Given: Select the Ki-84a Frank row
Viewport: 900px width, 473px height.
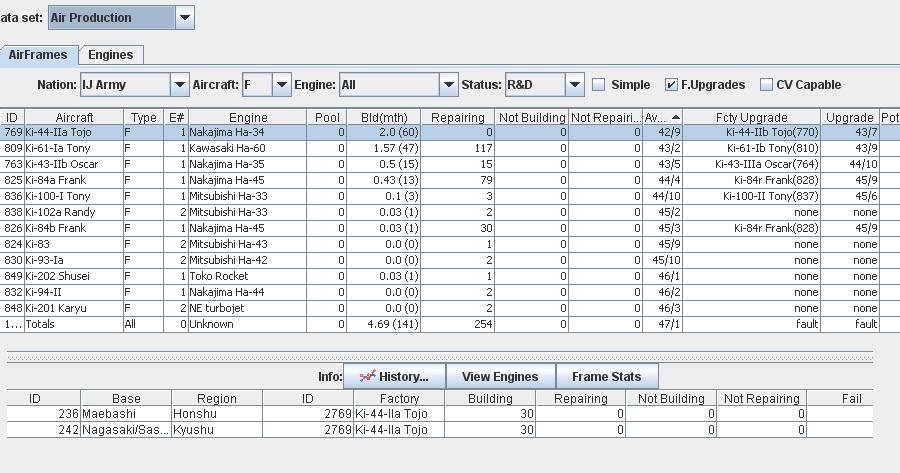Looking at the screenshot, I should pos(450,180).
